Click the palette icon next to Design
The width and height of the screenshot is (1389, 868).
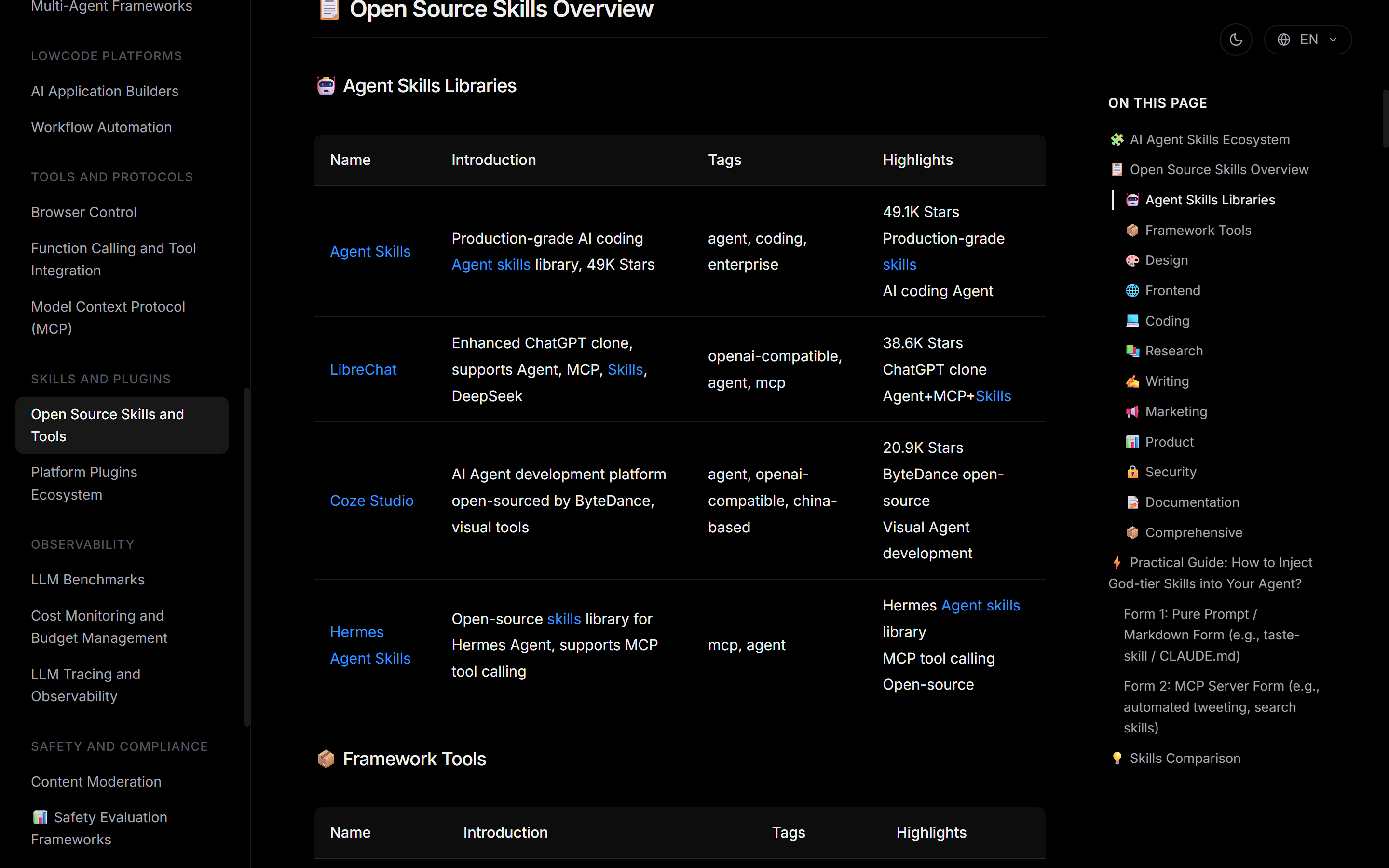pyautogui.click(x=1132, y=260)
